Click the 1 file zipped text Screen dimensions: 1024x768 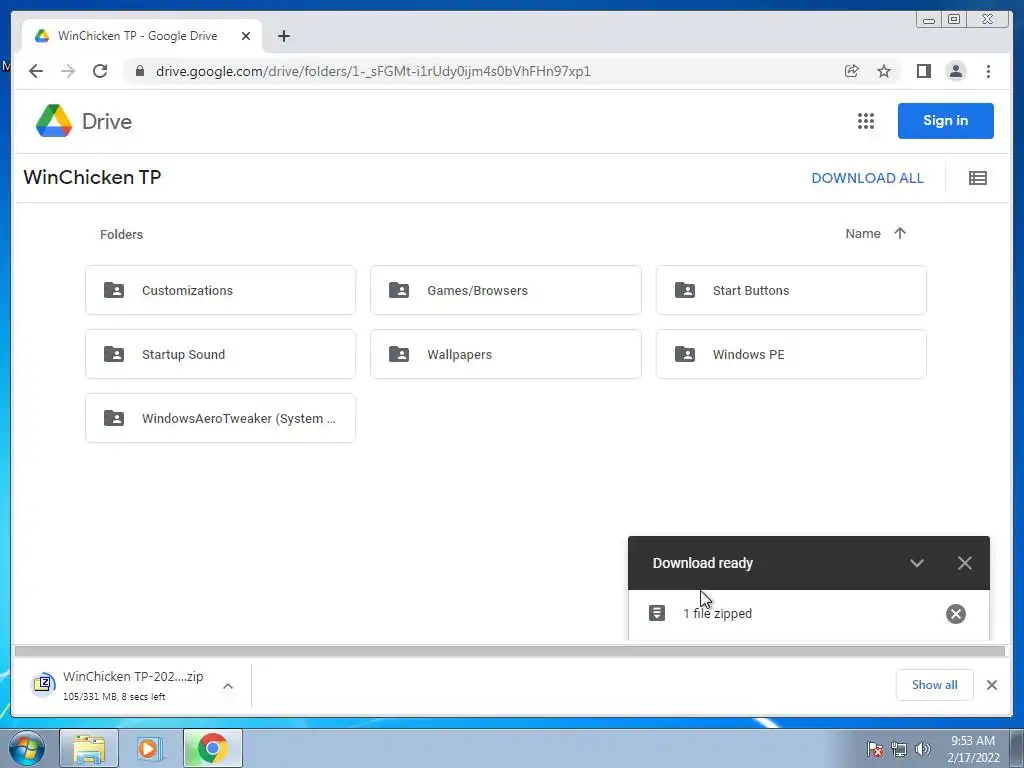coord(717,614)
